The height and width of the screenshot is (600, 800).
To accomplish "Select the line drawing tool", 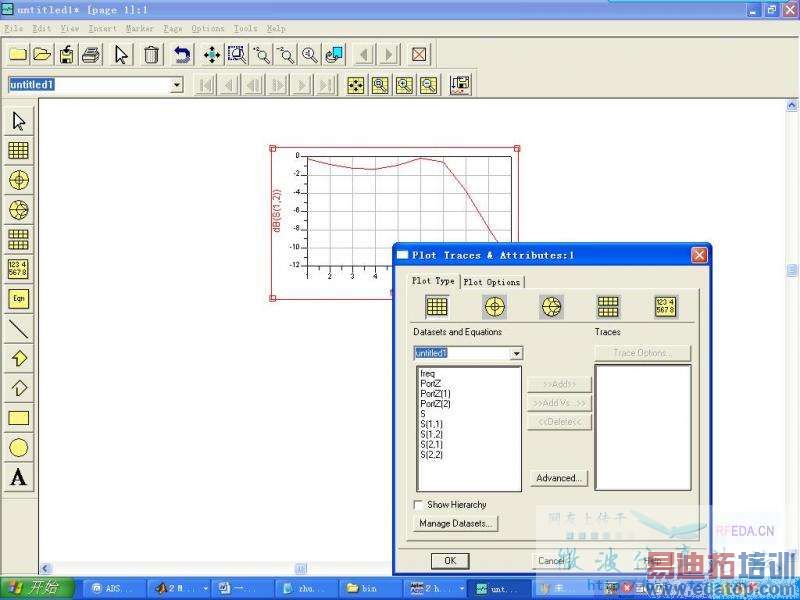I will coord(19,329).
